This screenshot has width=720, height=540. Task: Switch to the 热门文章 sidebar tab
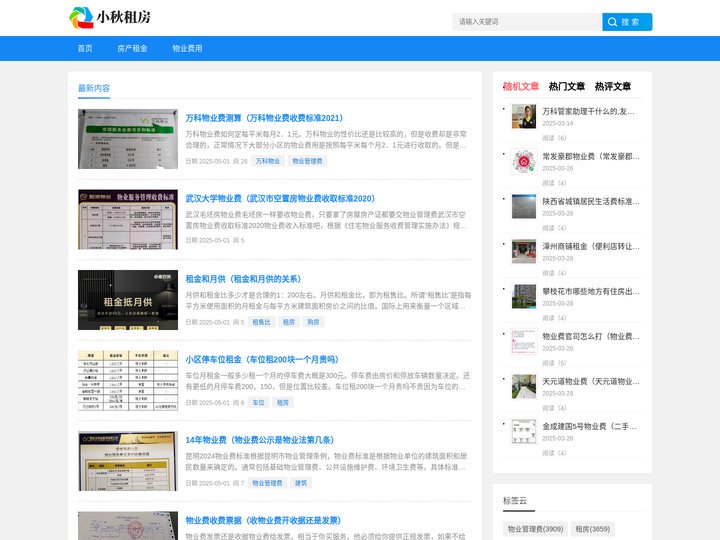point(567,86)
